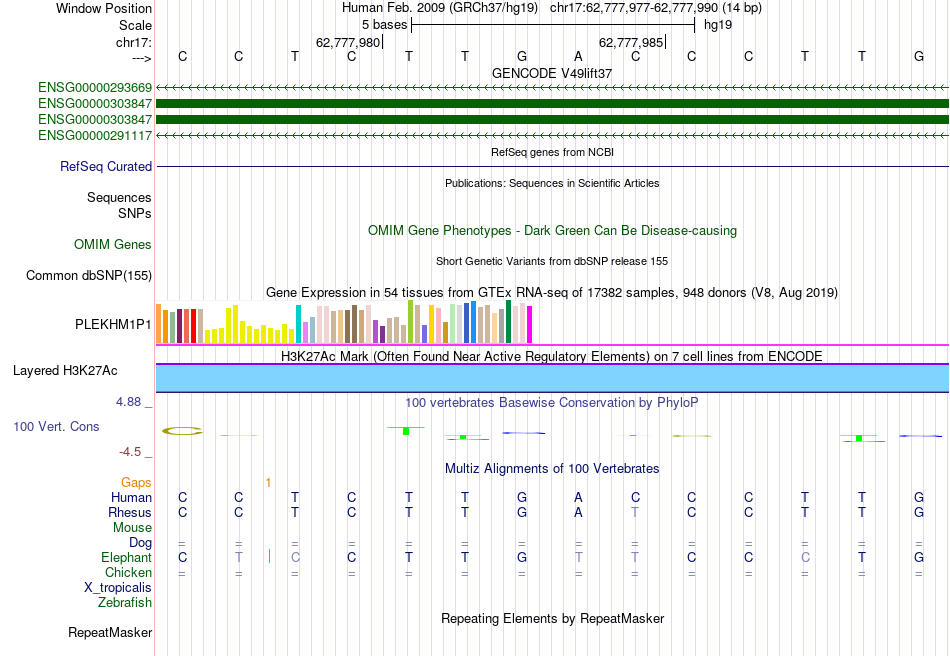Open the Multiz Alignments of 100 Vertebrates title

tap(552, 469)
